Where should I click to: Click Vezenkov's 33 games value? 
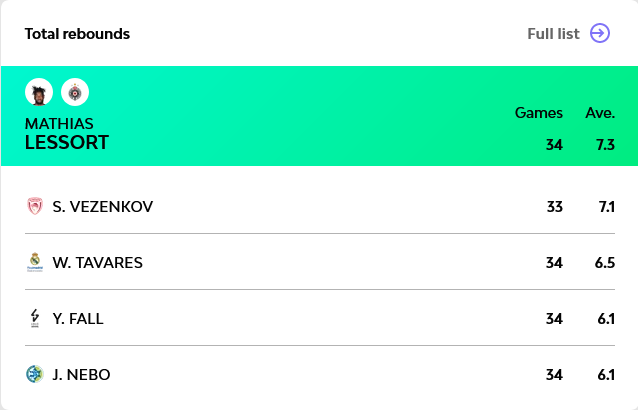point(555,206)
